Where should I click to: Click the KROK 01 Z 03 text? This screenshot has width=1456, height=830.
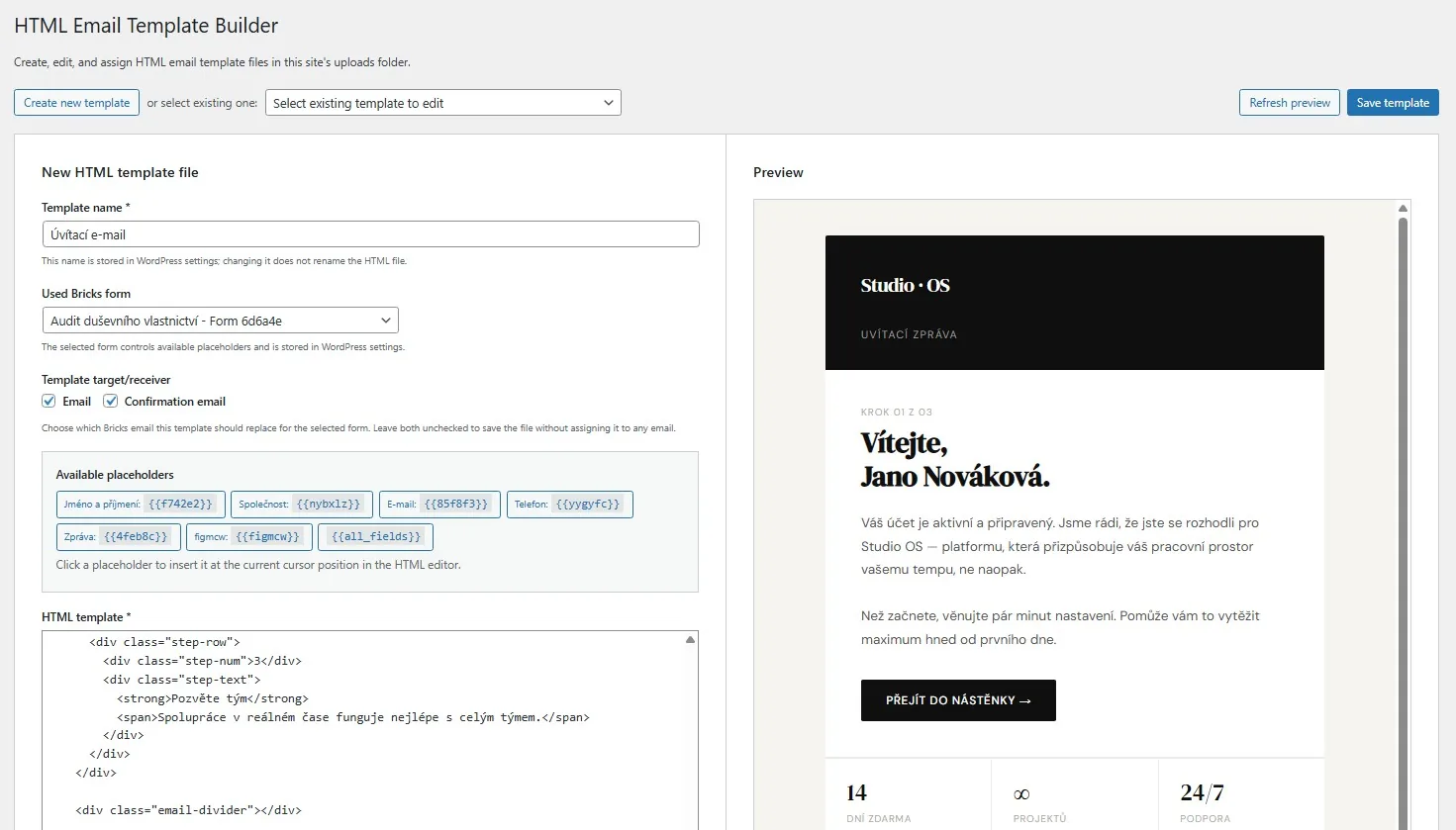point(897,413)
